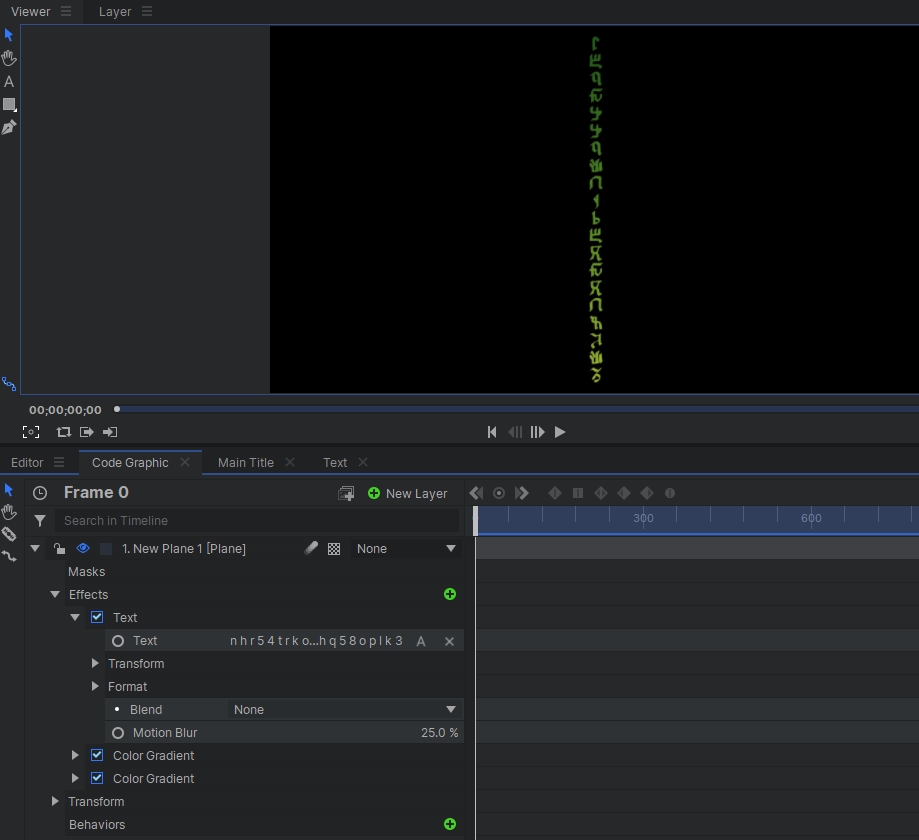
Task: Click the Motion Blur 25.0 % value
Action: pyautogui.click(x=439, y=732)
